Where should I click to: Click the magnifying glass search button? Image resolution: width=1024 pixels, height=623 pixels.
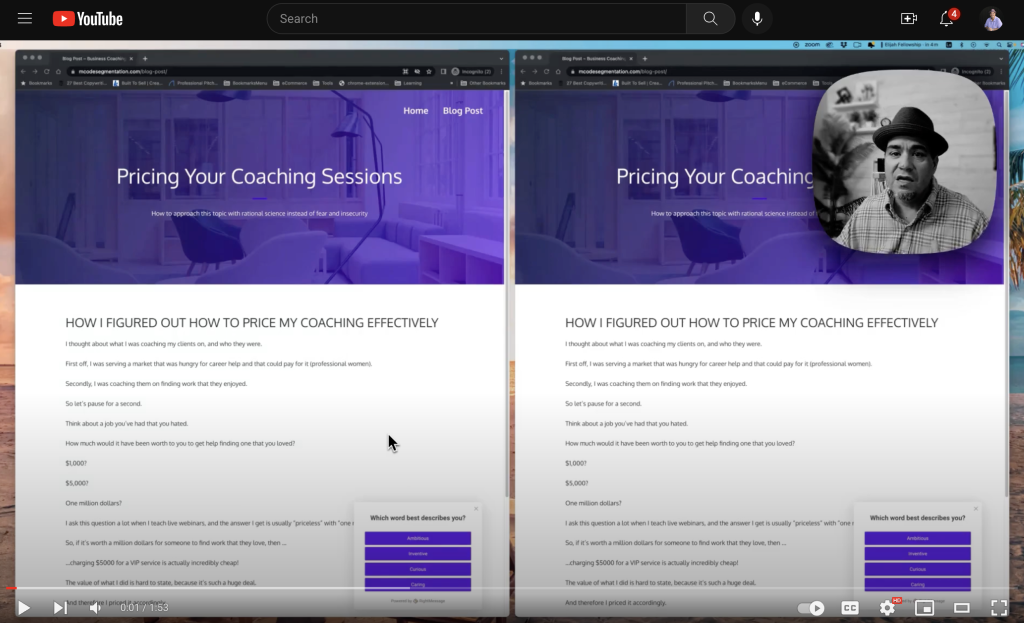[710, 19]
